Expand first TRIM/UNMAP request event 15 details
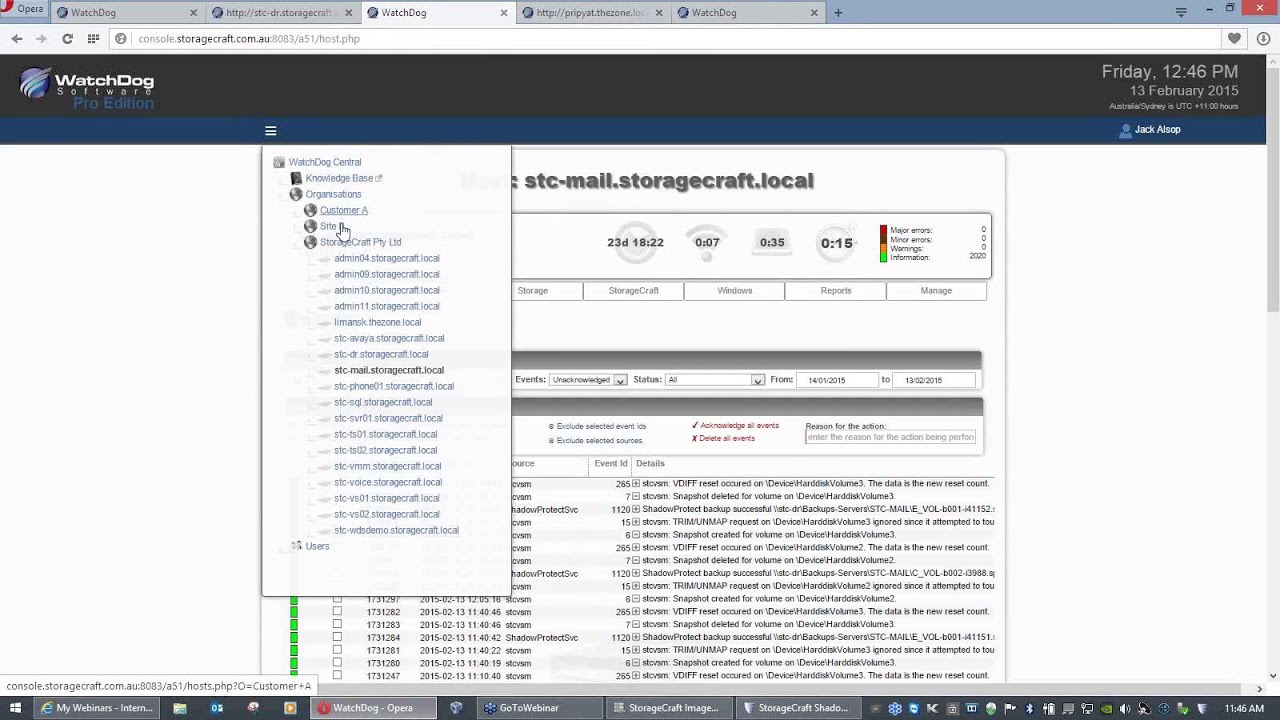Image resolution: width=1280 pixels, height=720 pixels. 636,522
